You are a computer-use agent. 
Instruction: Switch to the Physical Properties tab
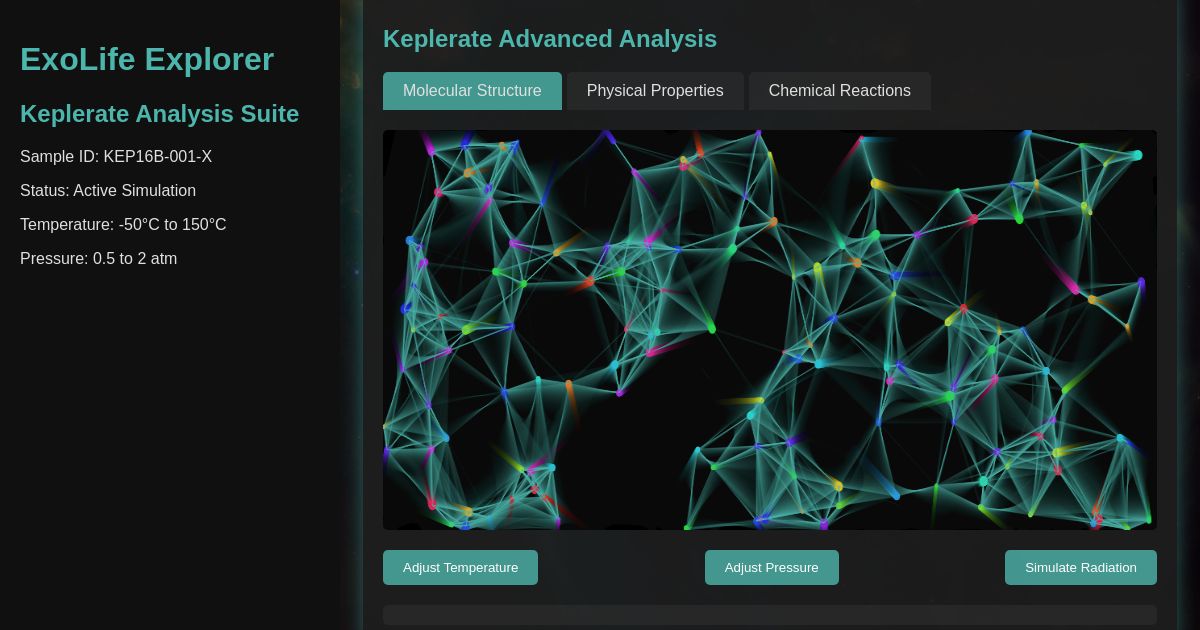[655, 91]
